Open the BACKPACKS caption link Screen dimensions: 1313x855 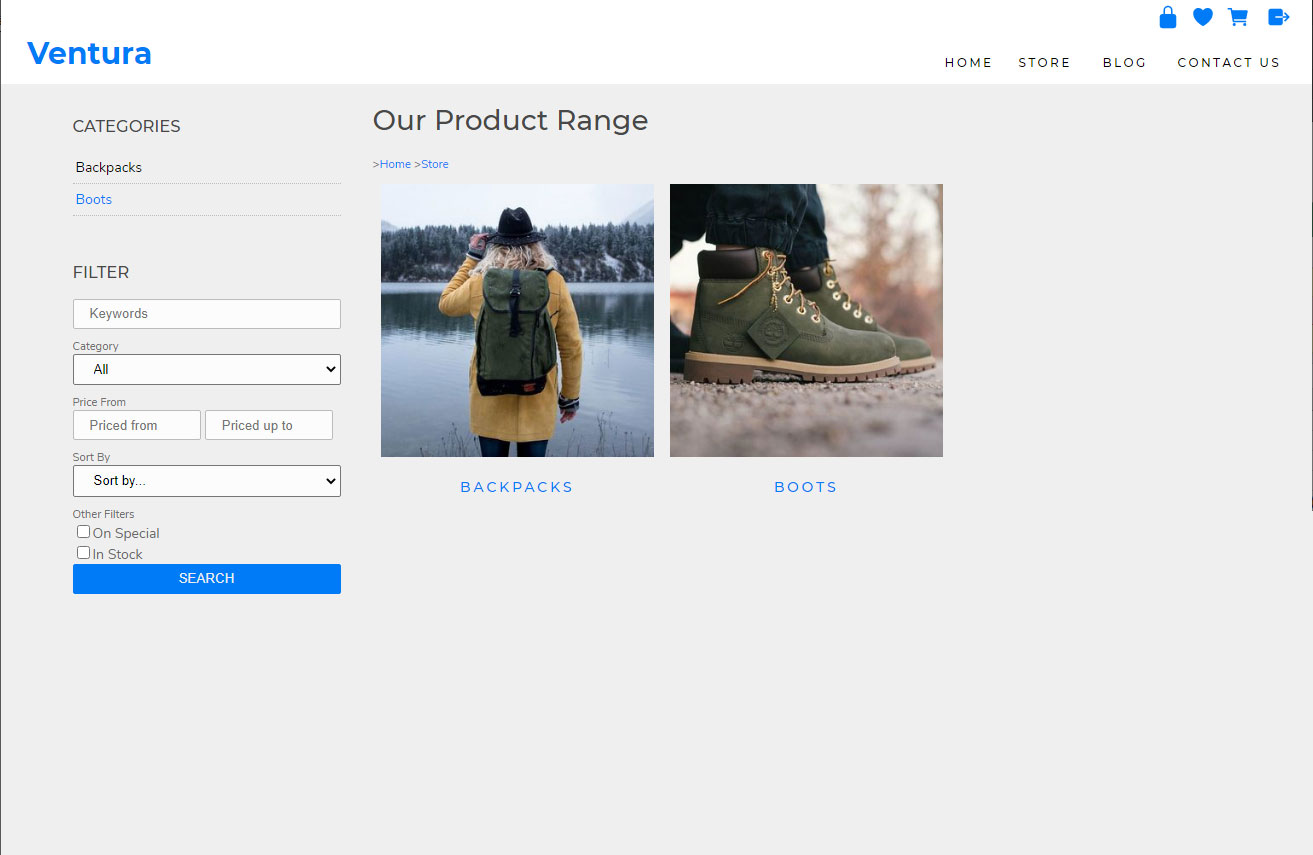(517, 487)
